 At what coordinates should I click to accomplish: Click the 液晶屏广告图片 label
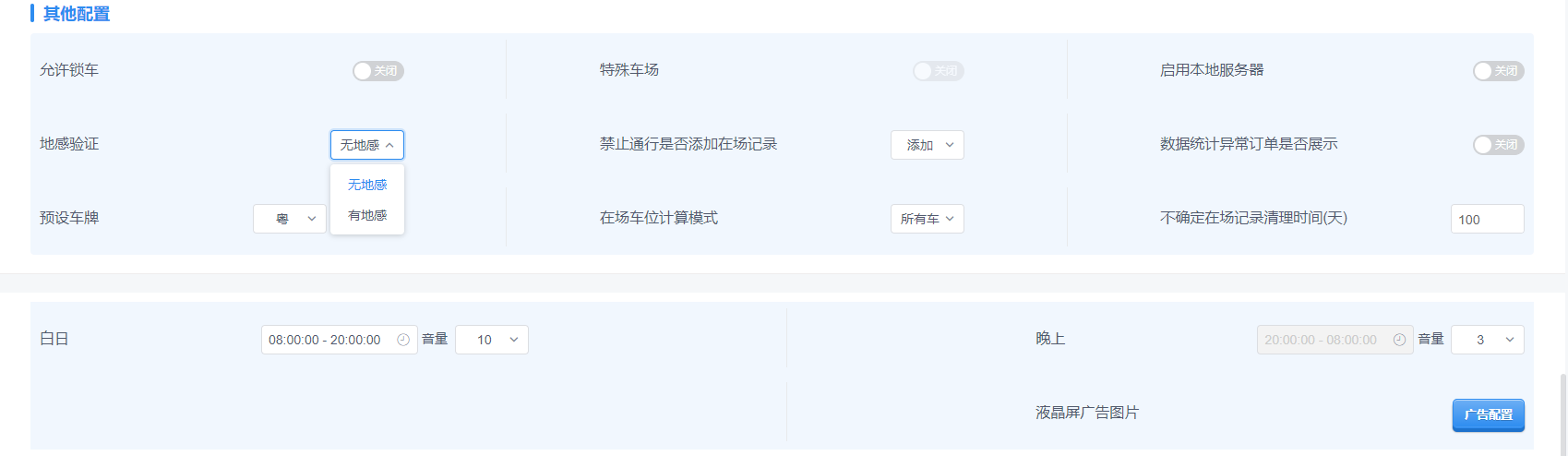pyautogui.click(x=1087, y=413)
